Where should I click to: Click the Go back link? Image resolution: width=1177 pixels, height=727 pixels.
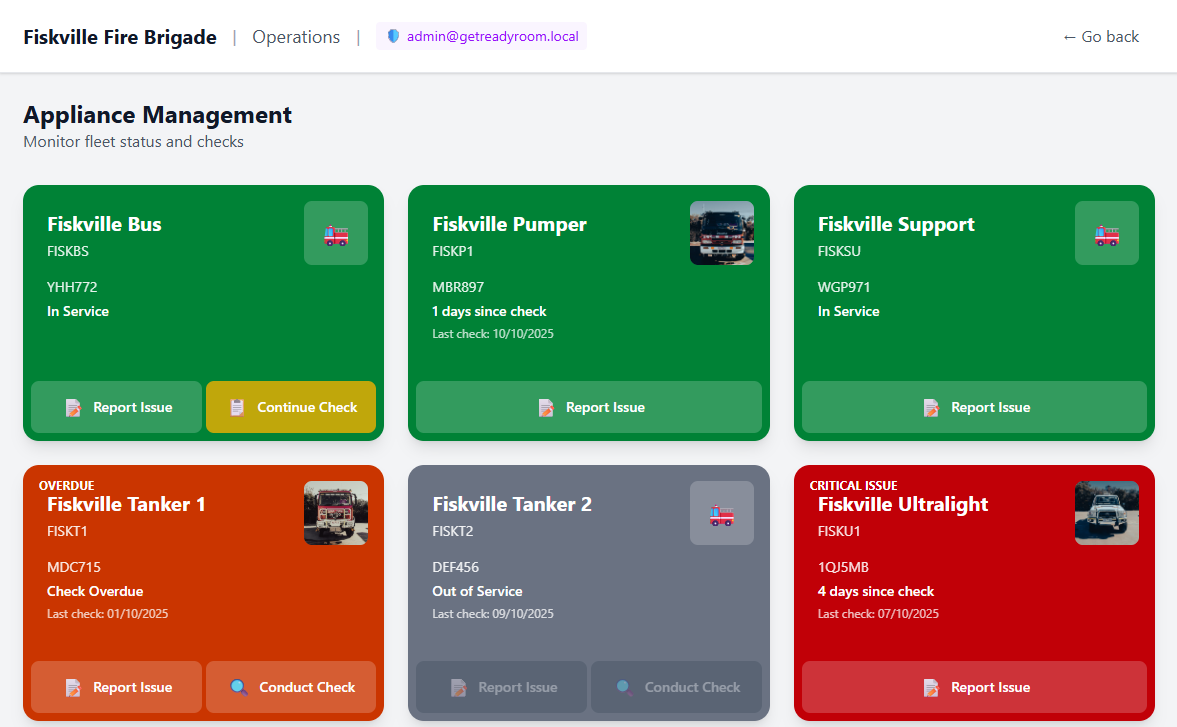[1100, 36]
